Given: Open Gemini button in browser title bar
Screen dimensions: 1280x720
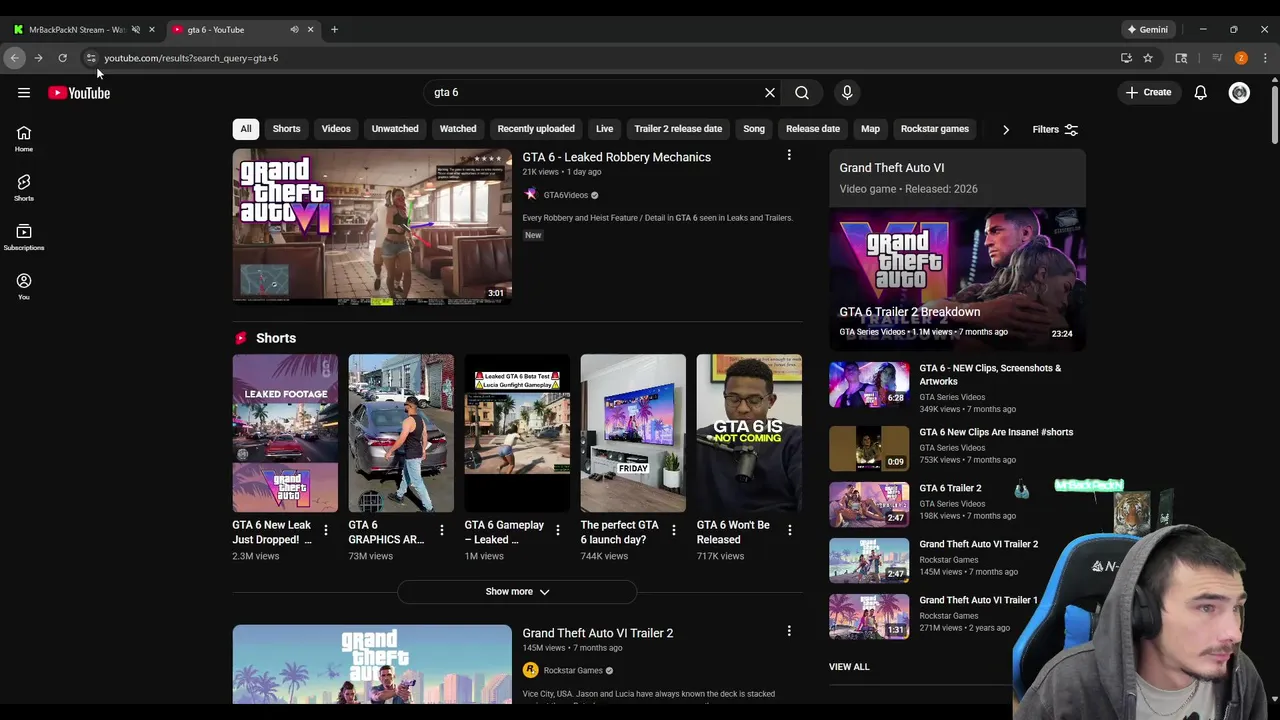Looking at the screenshot, I should 1147,30.
